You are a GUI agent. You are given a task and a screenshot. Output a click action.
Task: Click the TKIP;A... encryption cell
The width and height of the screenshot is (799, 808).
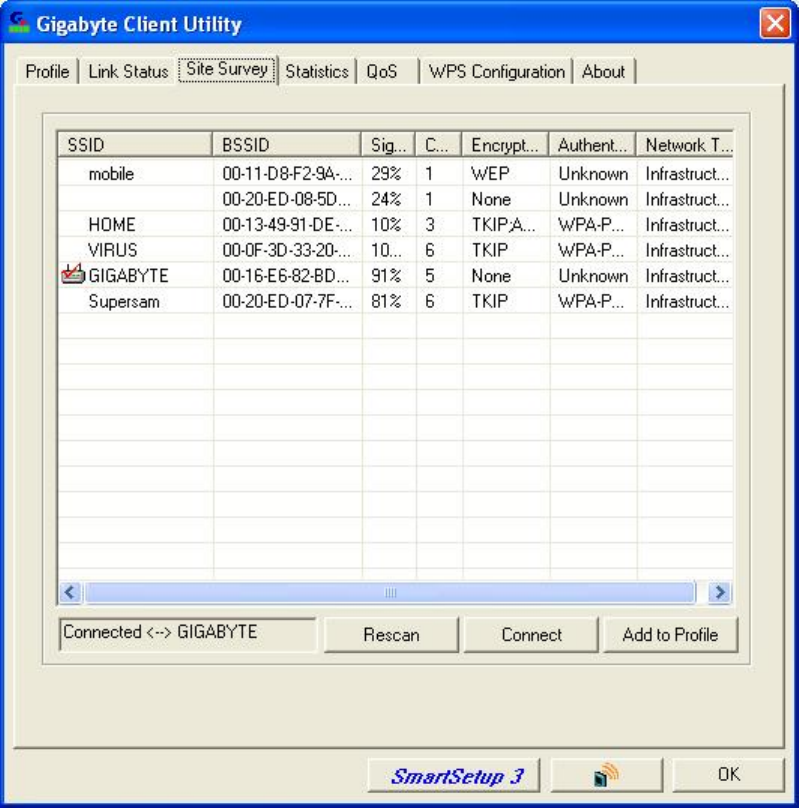[503, 225]
